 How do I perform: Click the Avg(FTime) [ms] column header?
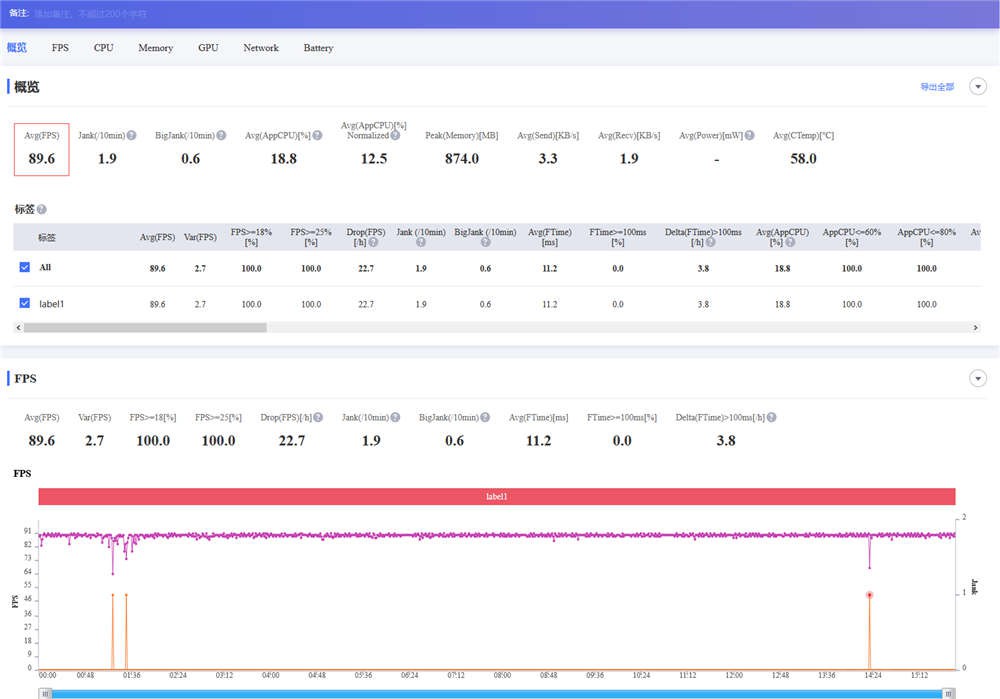click(x=550, y=237)
